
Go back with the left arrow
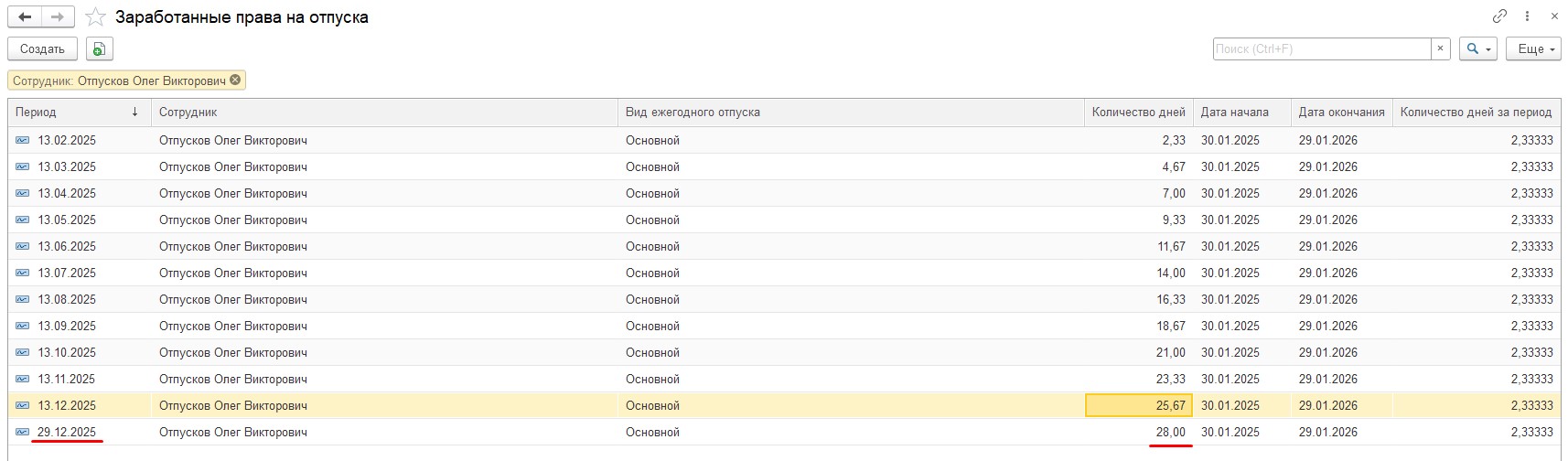click(x=25, y=16)
